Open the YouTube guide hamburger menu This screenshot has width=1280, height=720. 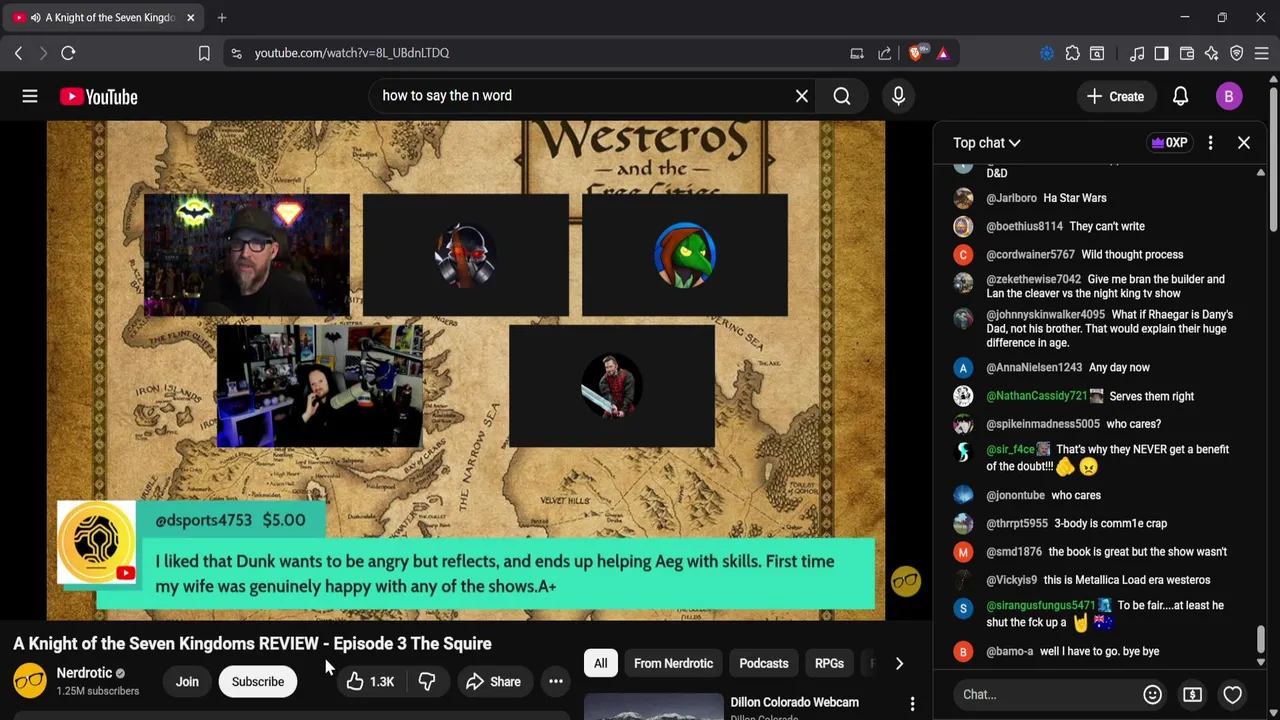click(x=30, y=96)
